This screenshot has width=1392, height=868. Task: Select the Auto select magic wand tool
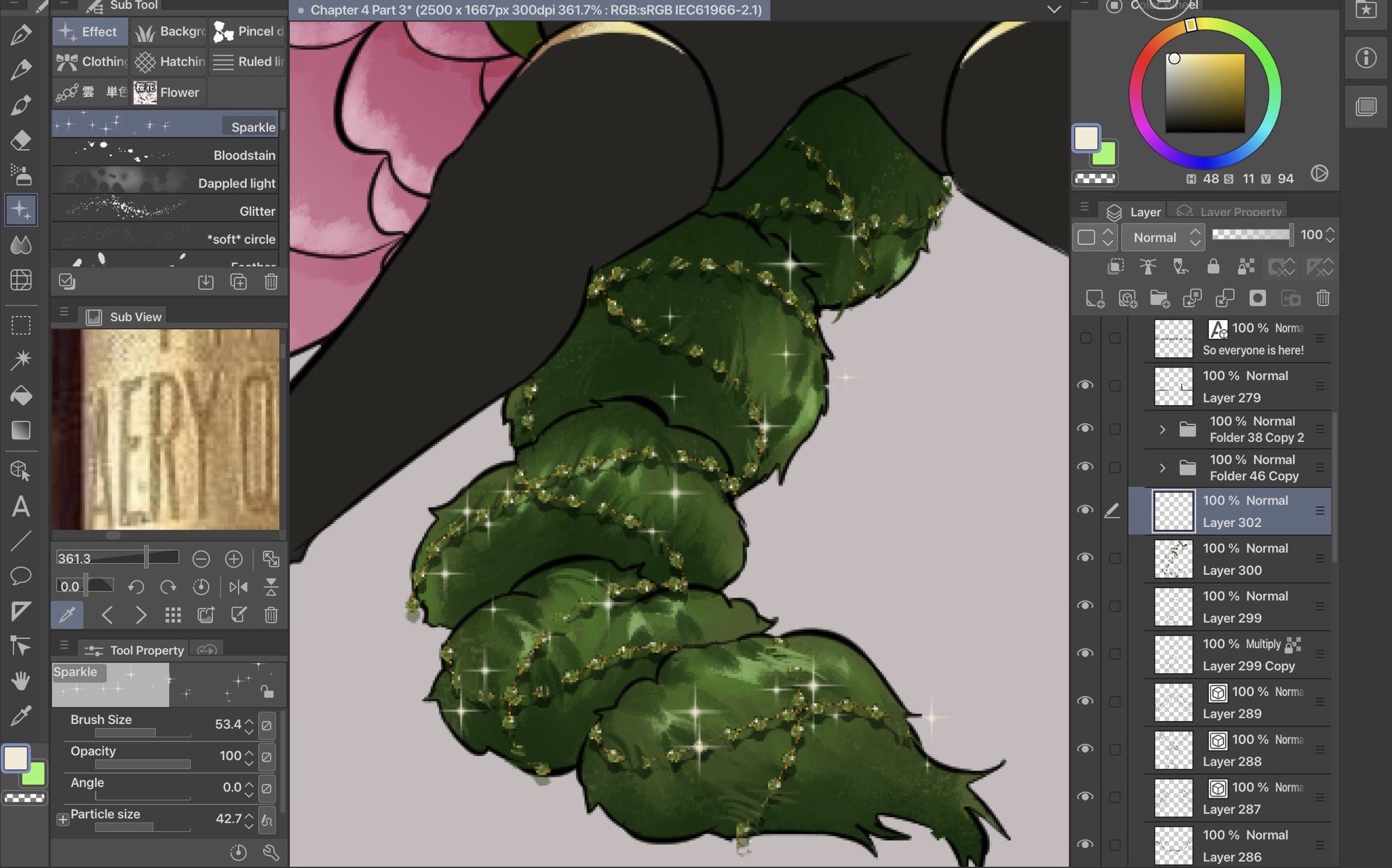coord(21,359)
